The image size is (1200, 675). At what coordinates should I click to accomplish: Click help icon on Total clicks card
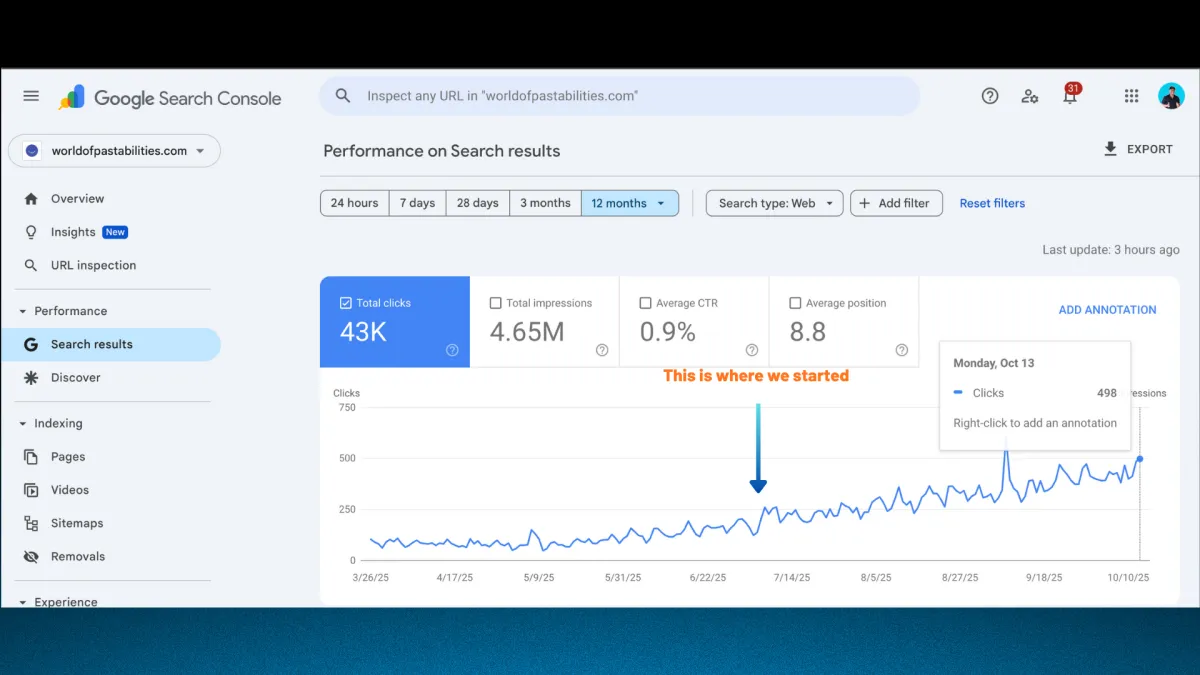pyautogui.click(x=452, y=350)
